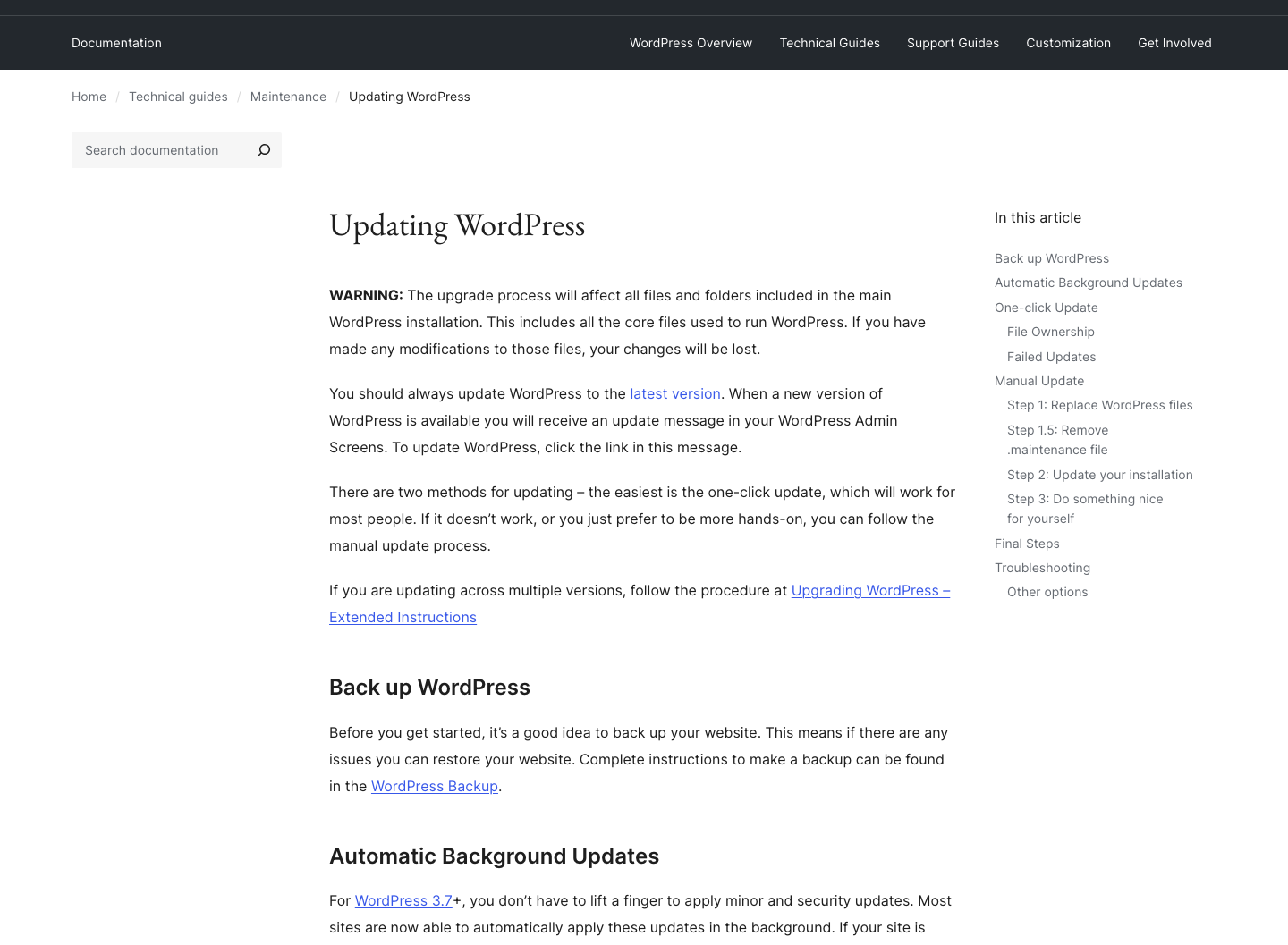The image size is (1288, 945).
Task: Jump to Back up WordPress in sidebar
Action: (x=1052, y=258)
